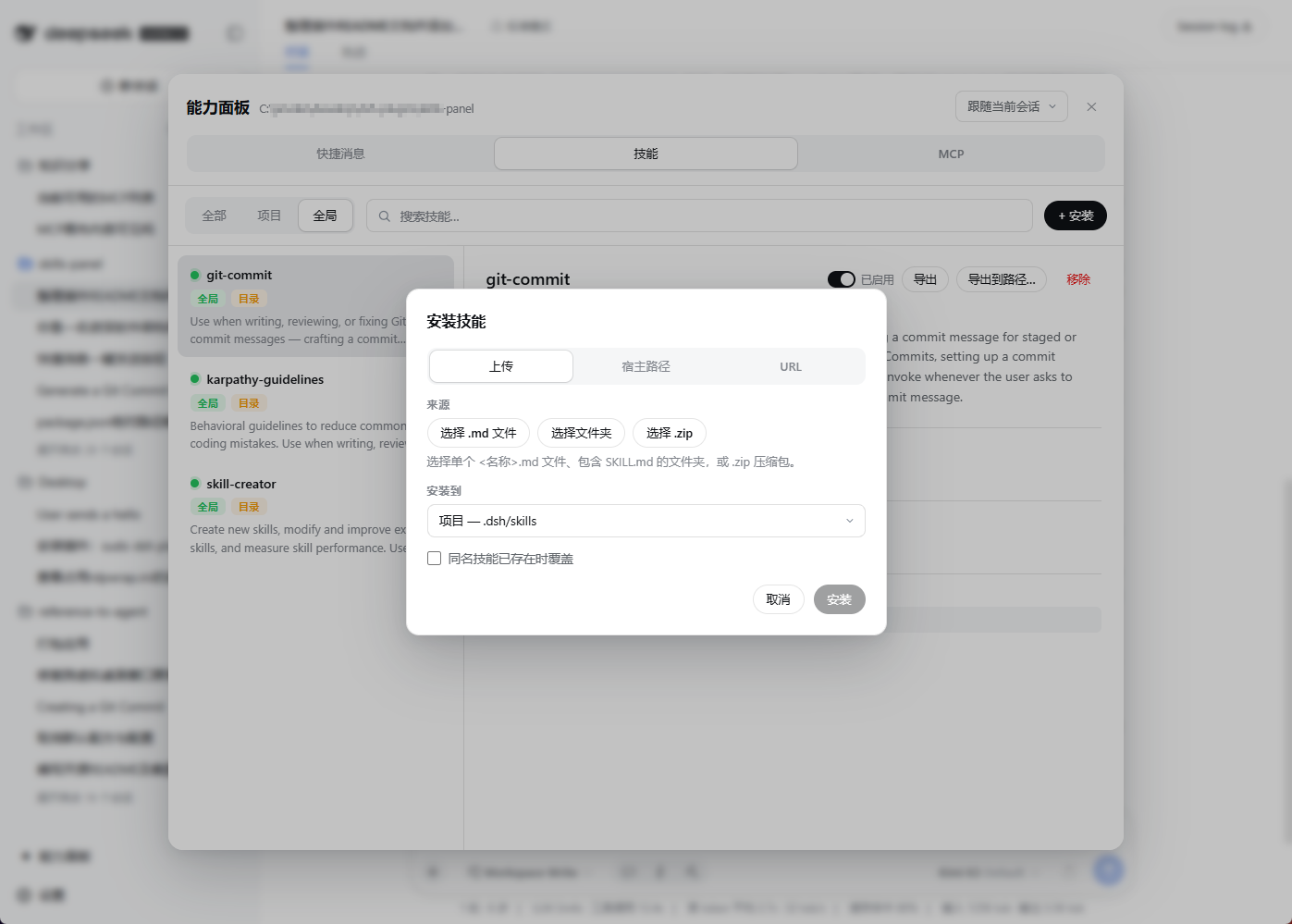Click the 选择 .md 文件 button
Viewport: 1292px width, 924px height.
pos(478,433)
